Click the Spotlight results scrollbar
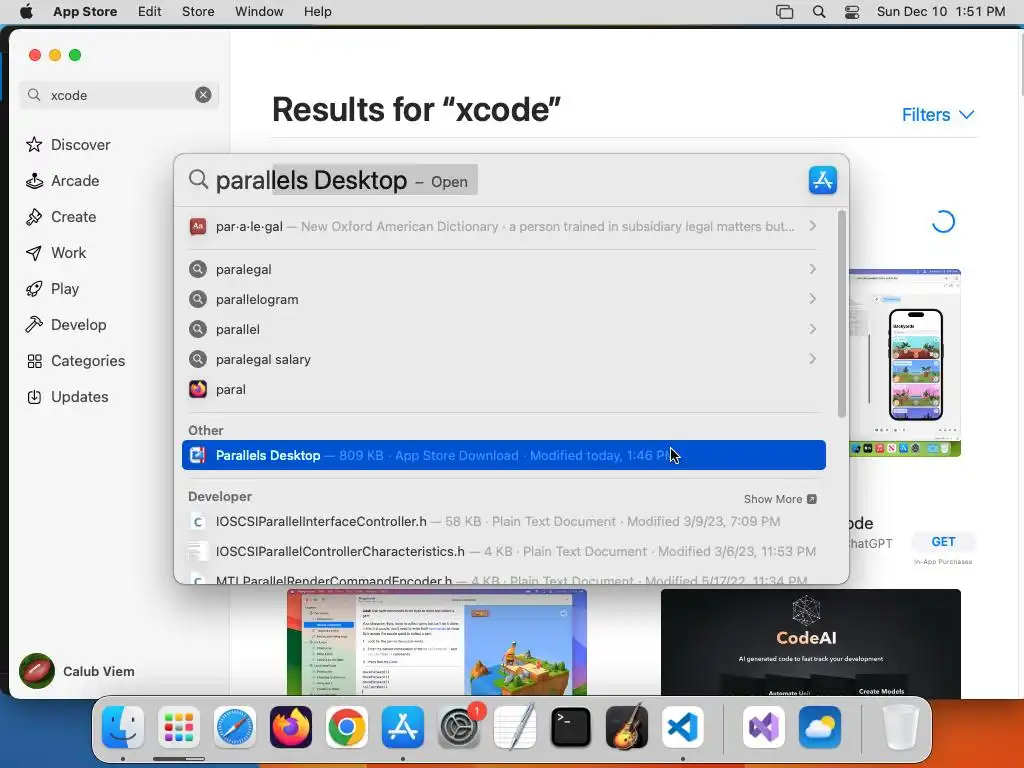1024x768 pixels. tap(841, 313)
